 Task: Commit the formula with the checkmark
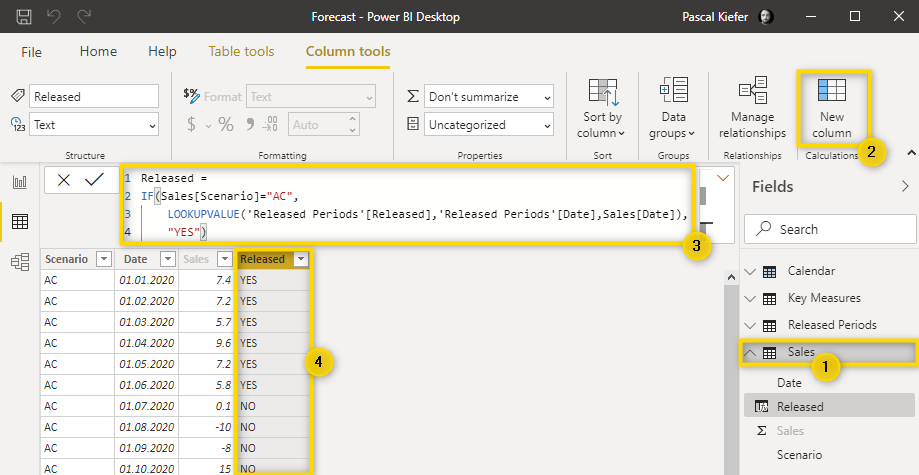click(94, 180)
